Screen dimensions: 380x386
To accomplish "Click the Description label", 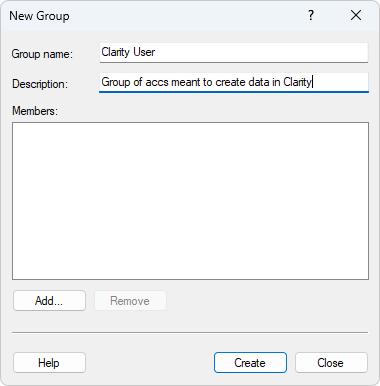I will (40, 84).
